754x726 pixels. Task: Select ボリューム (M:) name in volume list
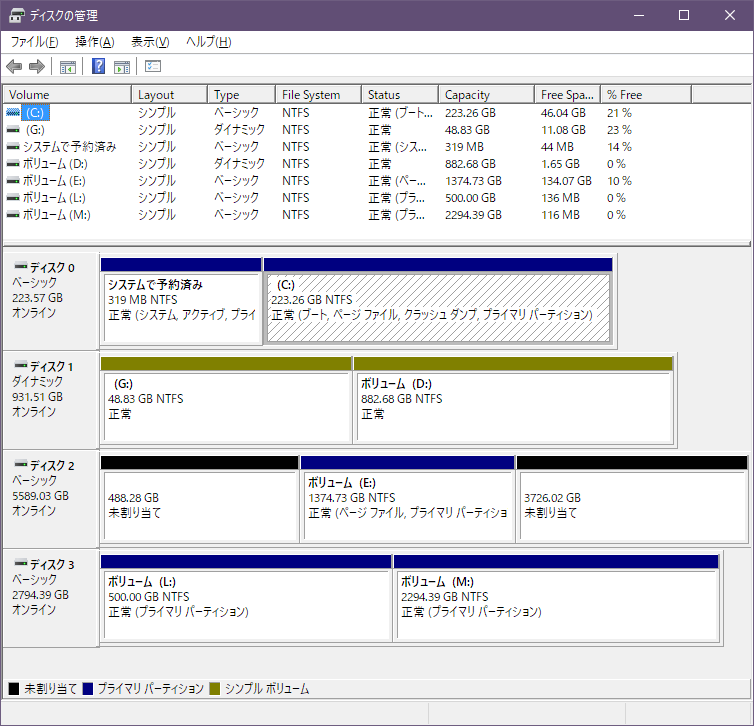tap(57, 214)
